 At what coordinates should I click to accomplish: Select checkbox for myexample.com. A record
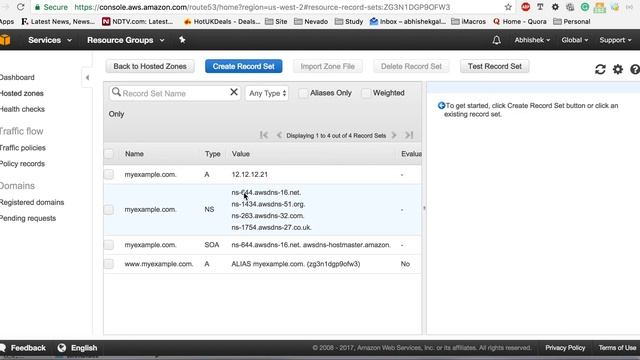(109, 174)
